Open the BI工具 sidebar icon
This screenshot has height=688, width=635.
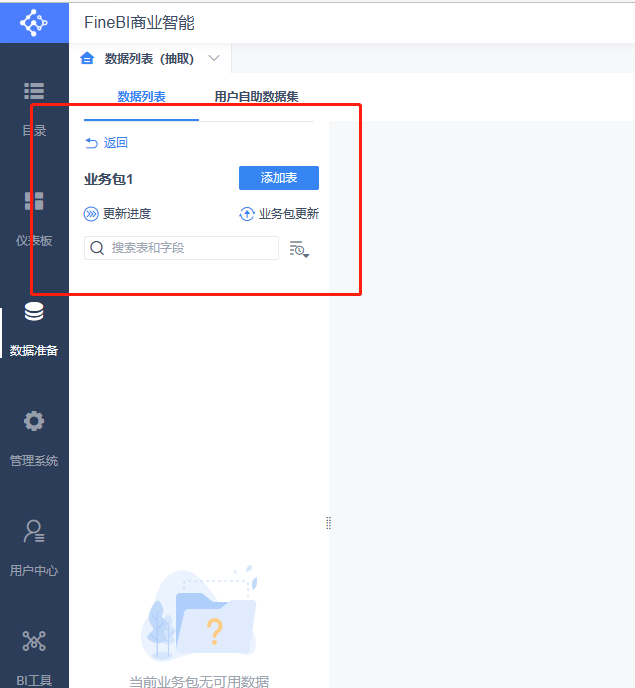[x=34, y=641]
